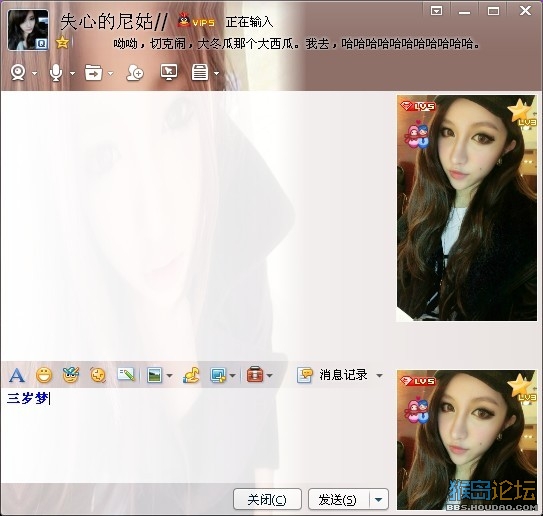
Task: Click the LV5 diamond badge on upper portrait
Action: (418, 106)
